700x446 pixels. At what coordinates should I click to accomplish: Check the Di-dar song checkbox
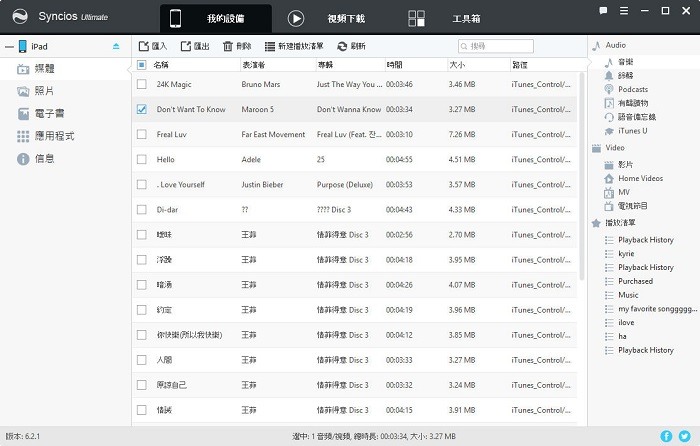[x=142, y=209]
